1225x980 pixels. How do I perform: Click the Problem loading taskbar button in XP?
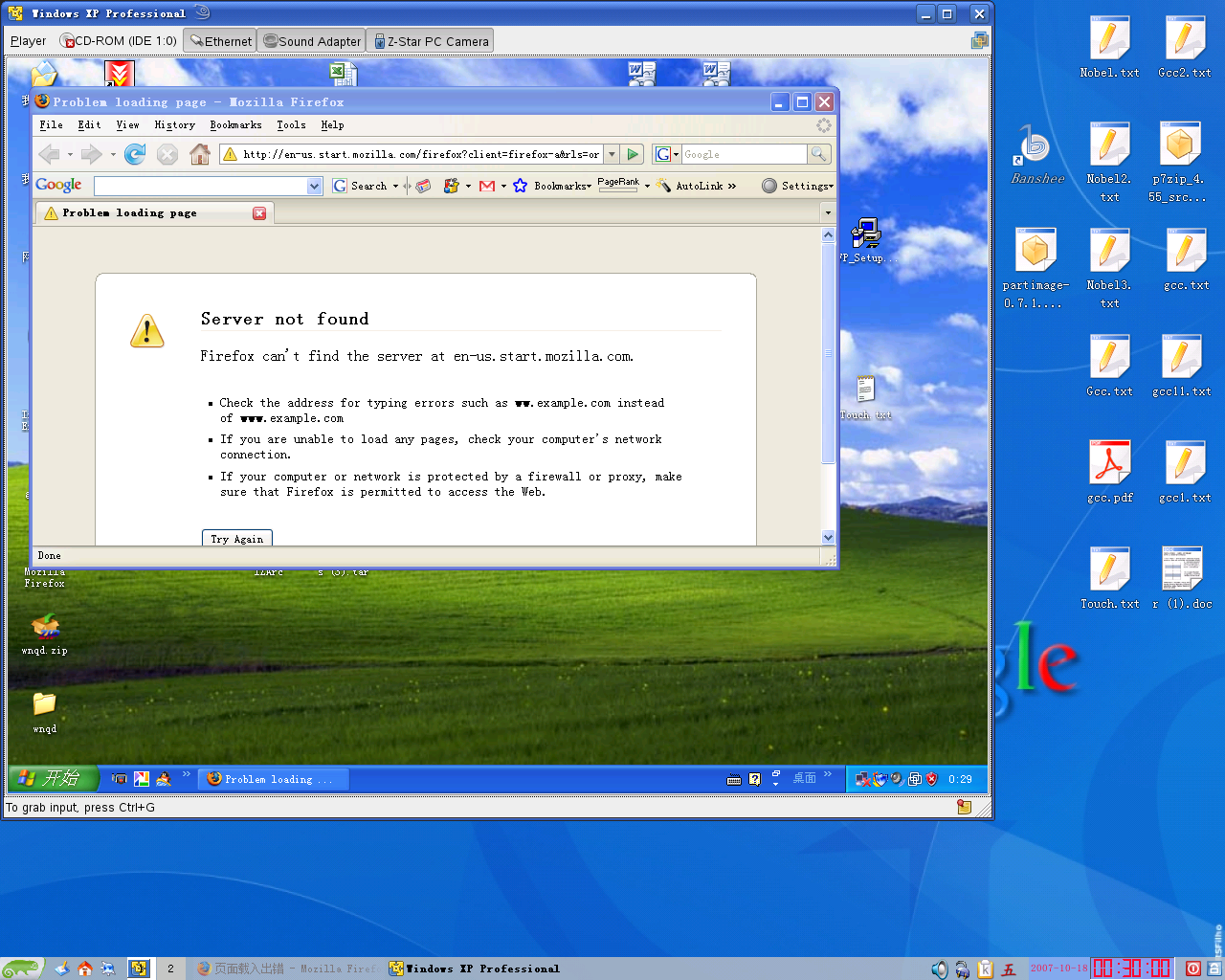[274, 779]
